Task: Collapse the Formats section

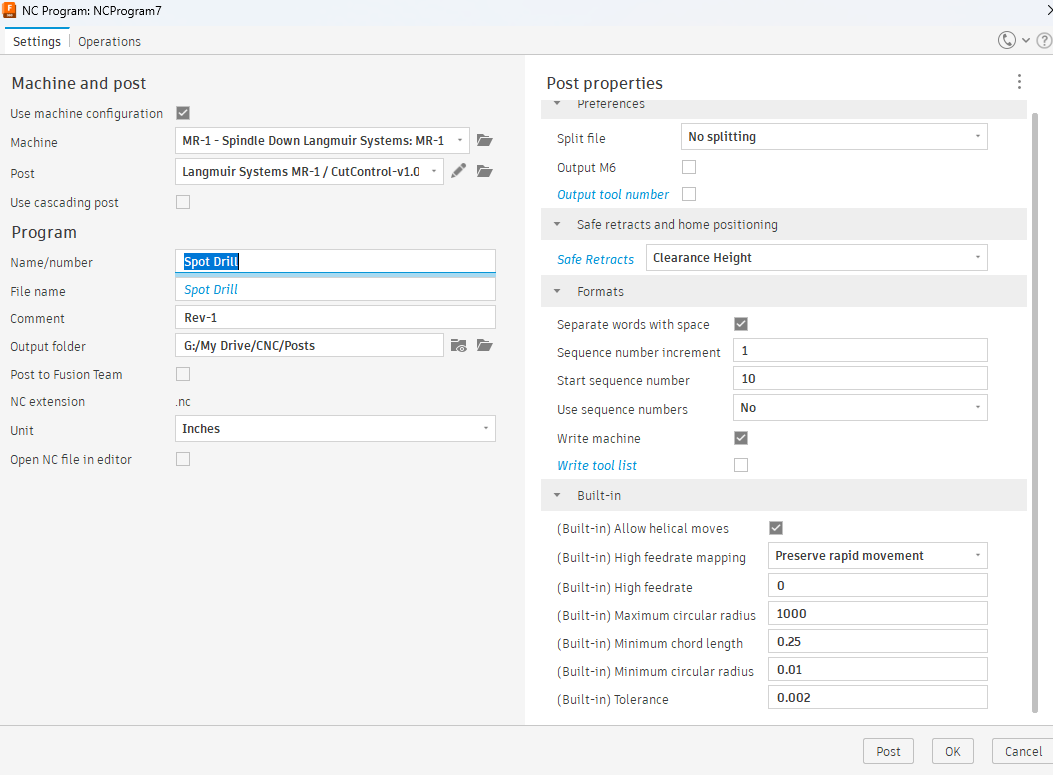Action: tap(557, 291)
